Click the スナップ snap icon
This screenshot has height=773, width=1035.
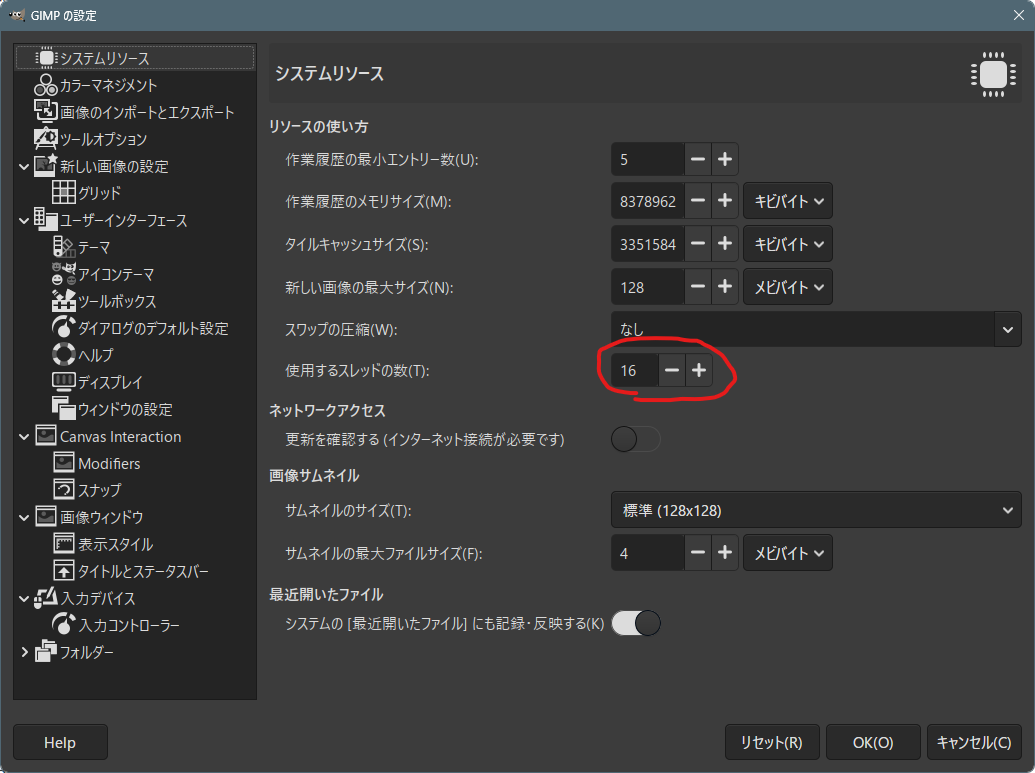click(x=64, y=490)
